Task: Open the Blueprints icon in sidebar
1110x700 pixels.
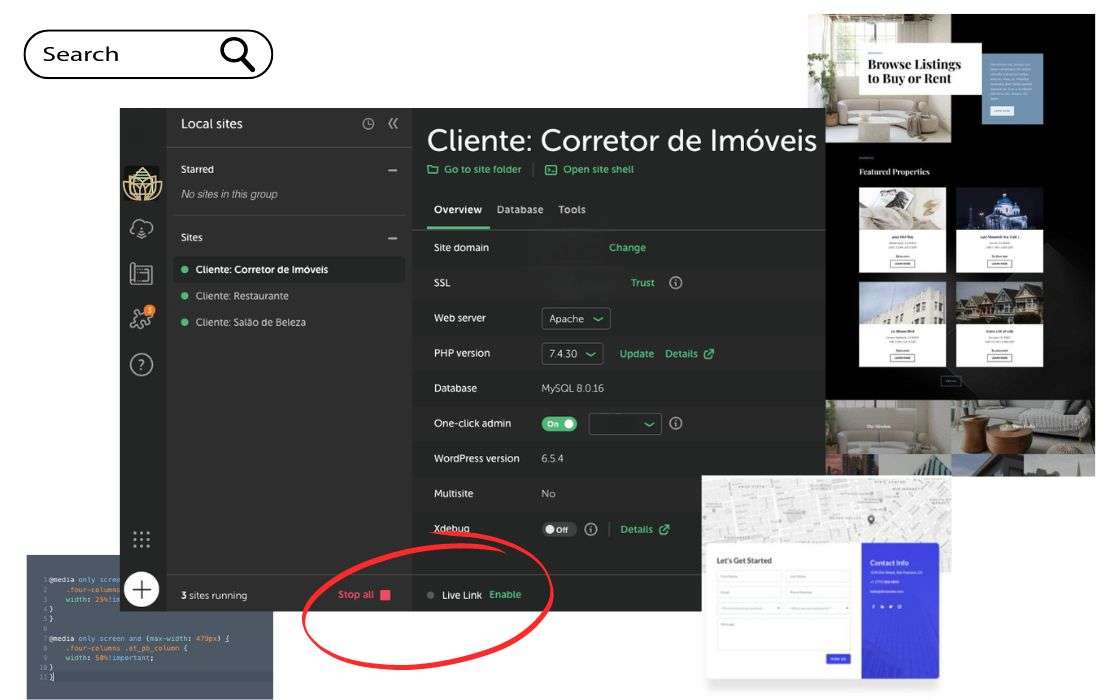Action: click(142, 273)
